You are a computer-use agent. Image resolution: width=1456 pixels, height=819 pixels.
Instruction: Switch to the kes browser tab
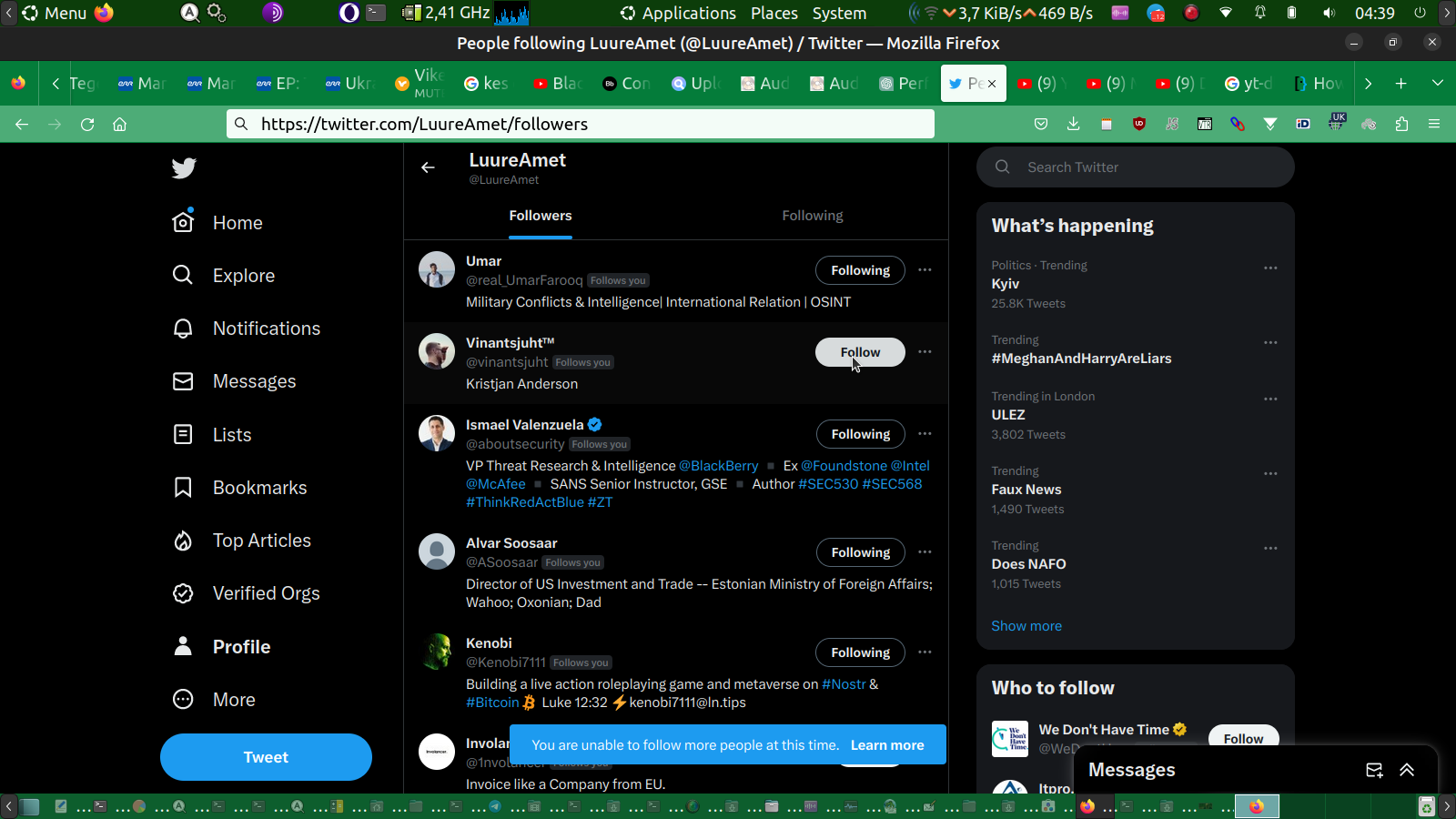click(487, 84)
